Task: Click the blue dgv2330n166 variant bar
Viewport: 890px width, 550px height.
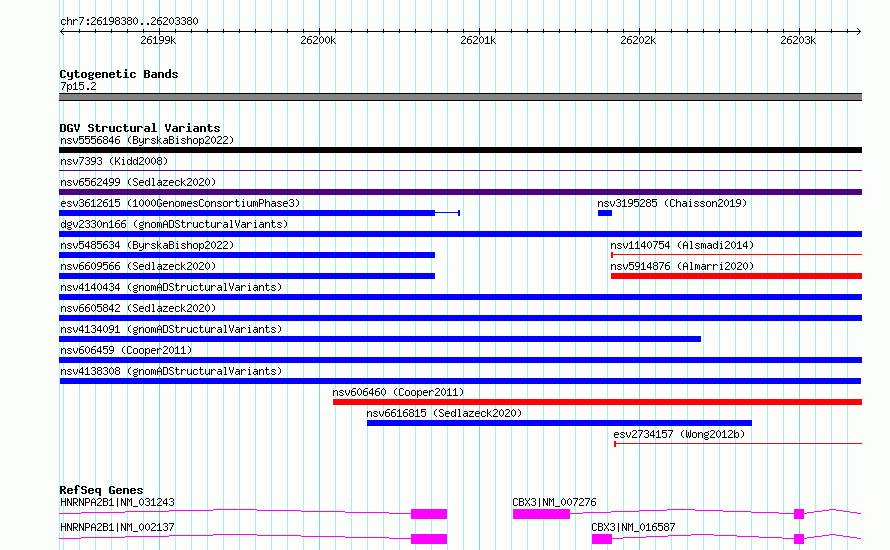Action: coord(460,234)
